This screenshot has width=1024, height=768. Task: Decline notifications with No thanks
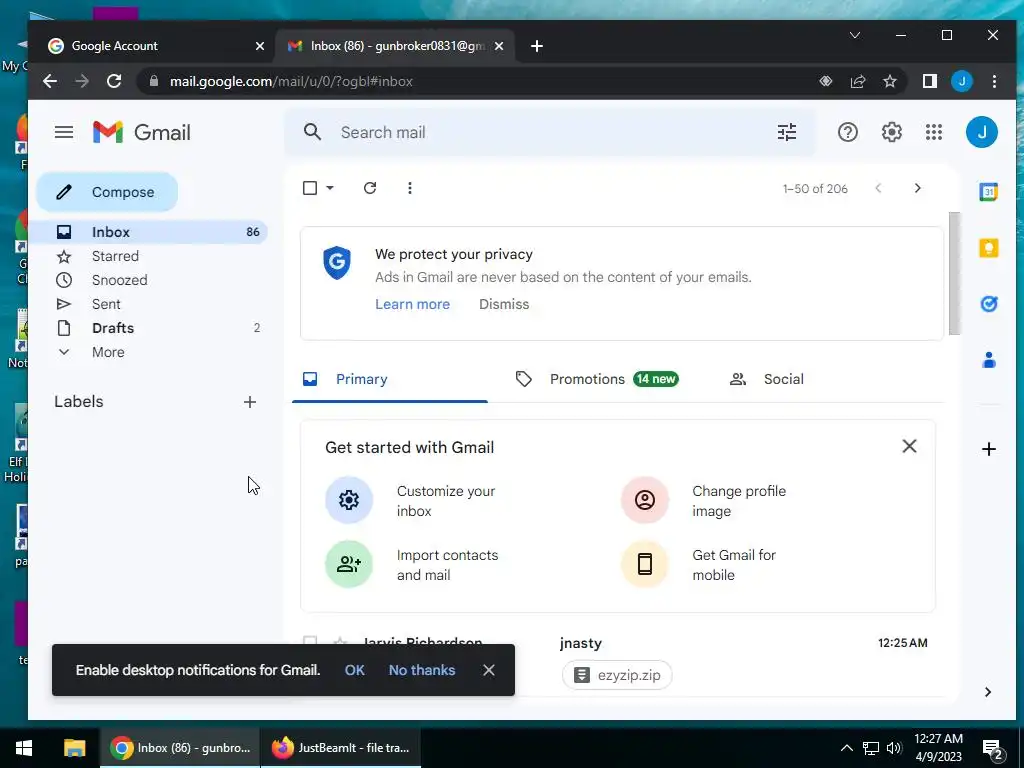click(x=422, y=670)
